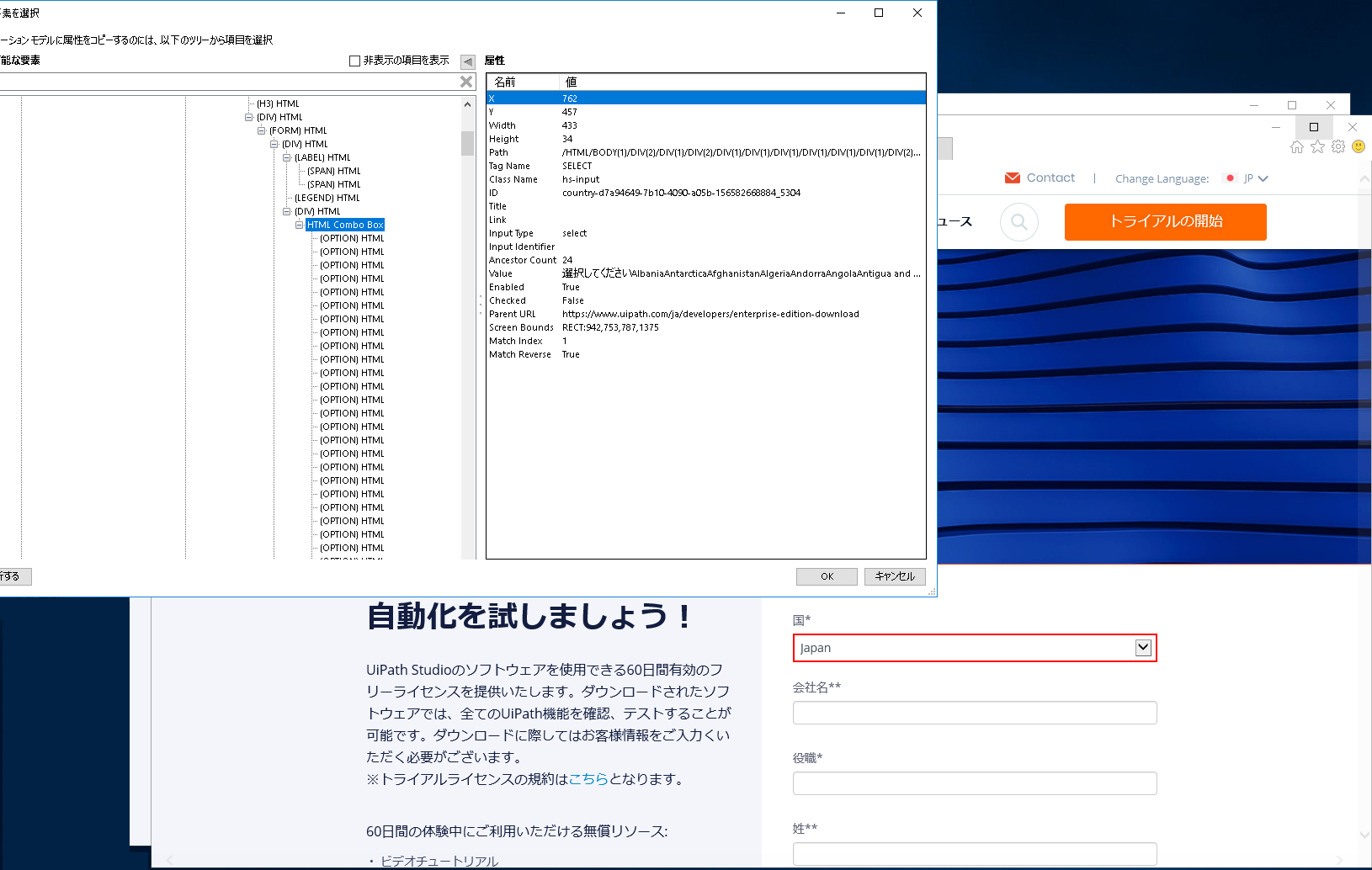This screenshot has height=870, width=1372.
Task: Clear the element search box with the X icon
Action: coord(466,82)
